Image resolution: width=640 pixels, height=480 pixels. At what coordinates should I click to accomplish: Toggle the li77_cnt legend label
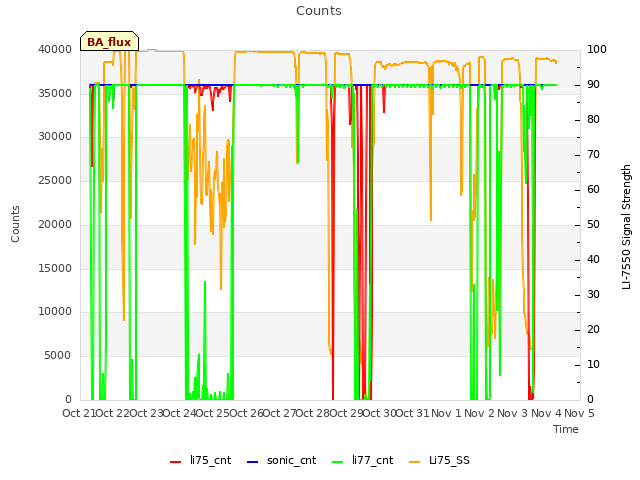pos(373,460)
